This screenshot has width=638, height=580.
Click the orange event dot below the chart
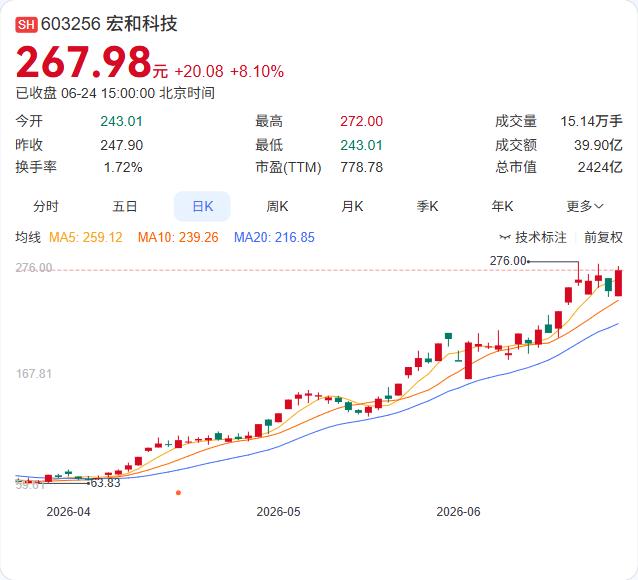click(178, 493)
